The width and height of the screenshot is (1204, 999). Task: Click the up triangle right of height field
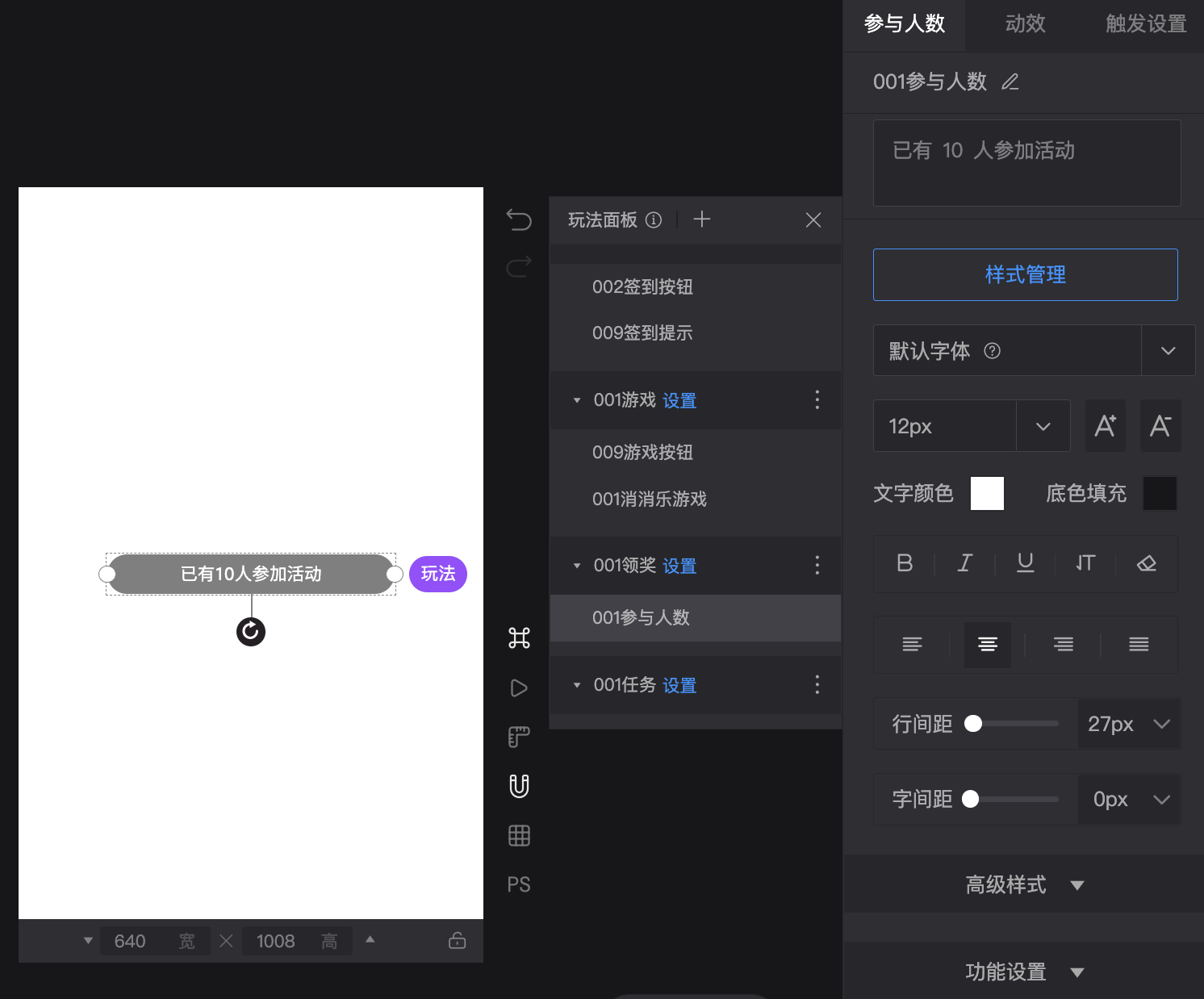click(370, 939)
